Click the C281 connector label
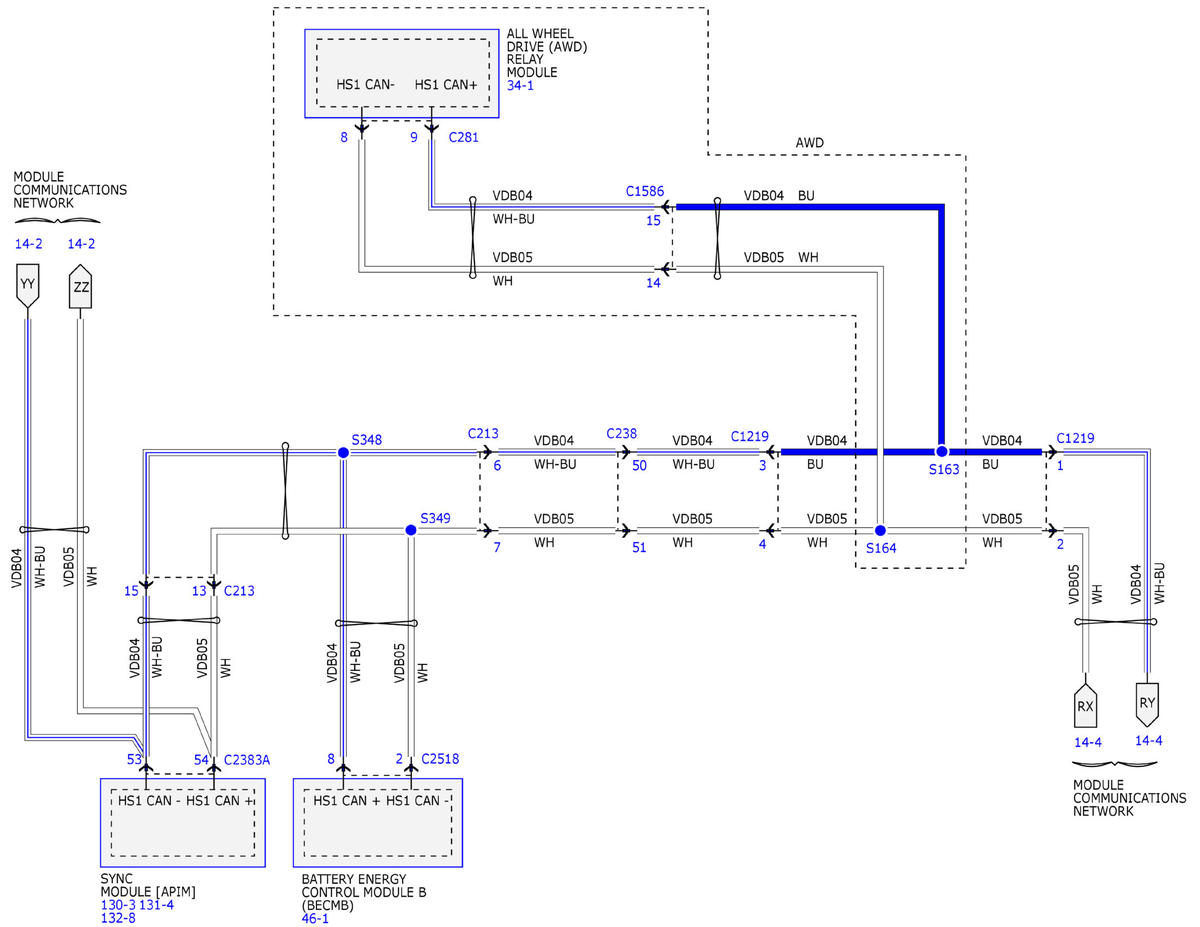The width and height of the screenshot is (1200, 927). click(463, 138)
